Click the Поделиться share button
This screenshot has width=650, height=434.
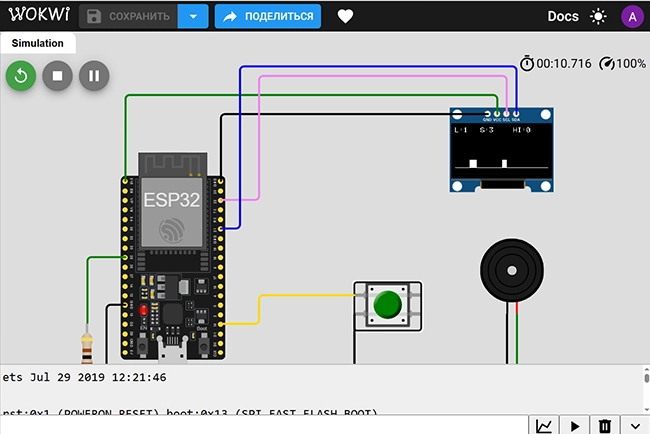click(268, 16)
